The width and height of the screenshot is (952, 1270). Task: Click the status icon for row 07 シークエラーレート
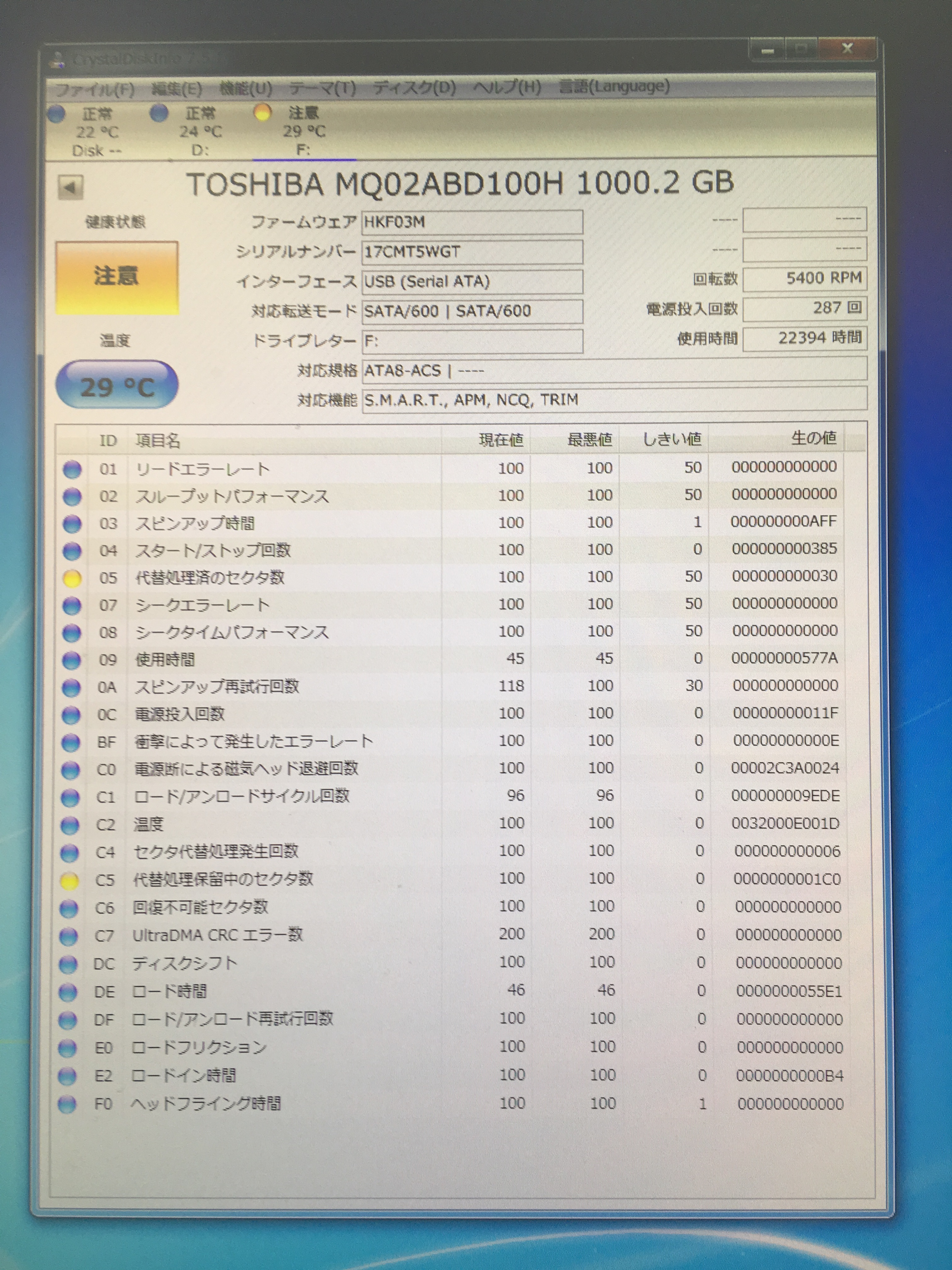tap(72, 605)
